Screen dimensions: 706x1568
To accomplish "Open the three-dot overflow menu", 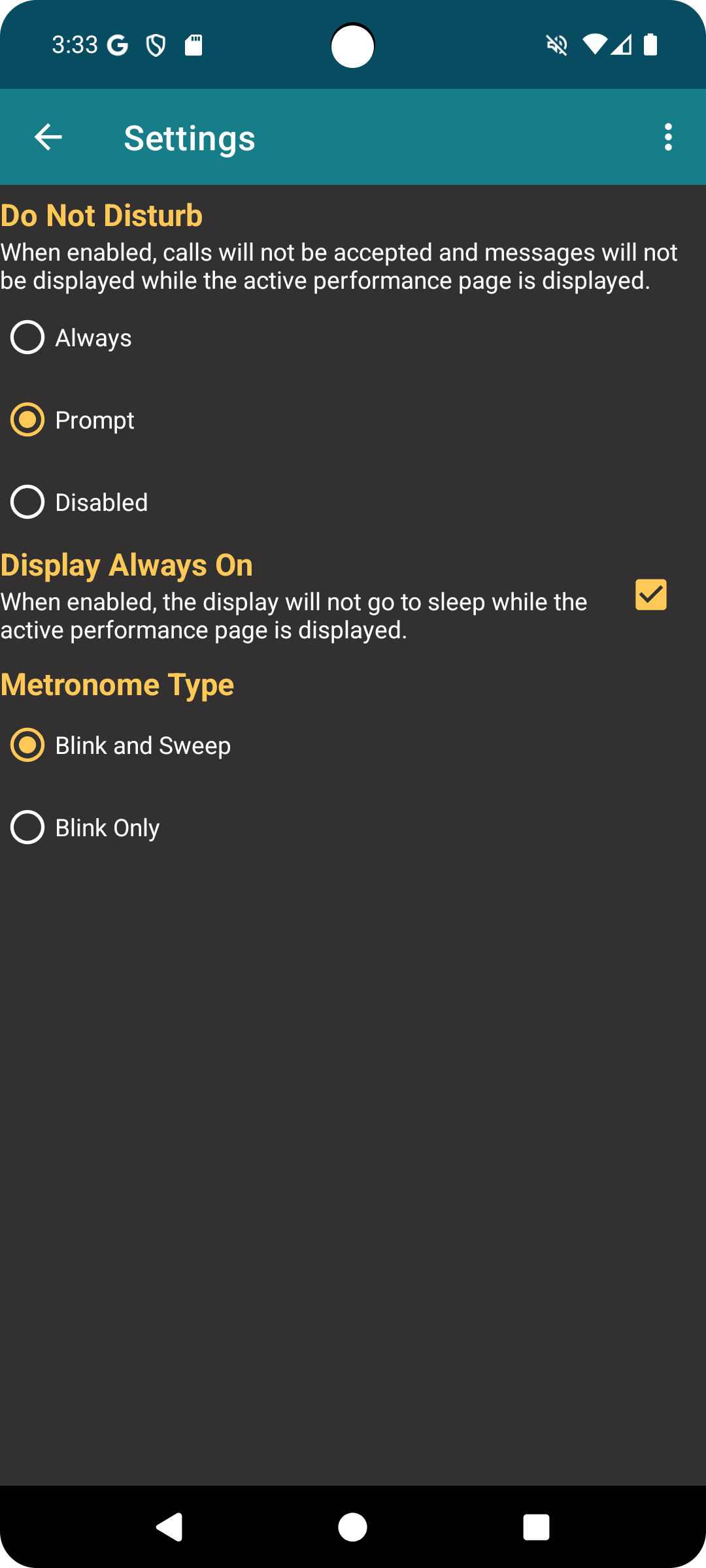I will coord(667,137).
